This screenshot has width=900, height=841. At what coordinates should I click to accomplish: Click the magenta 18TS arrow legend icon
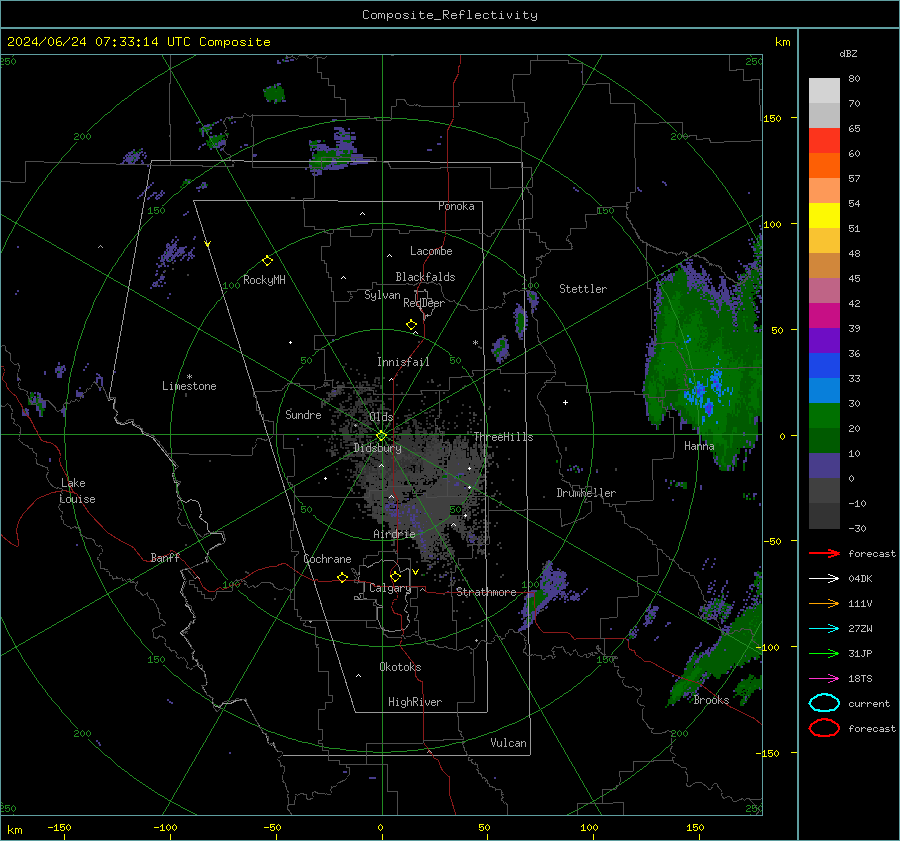point(824,679)
